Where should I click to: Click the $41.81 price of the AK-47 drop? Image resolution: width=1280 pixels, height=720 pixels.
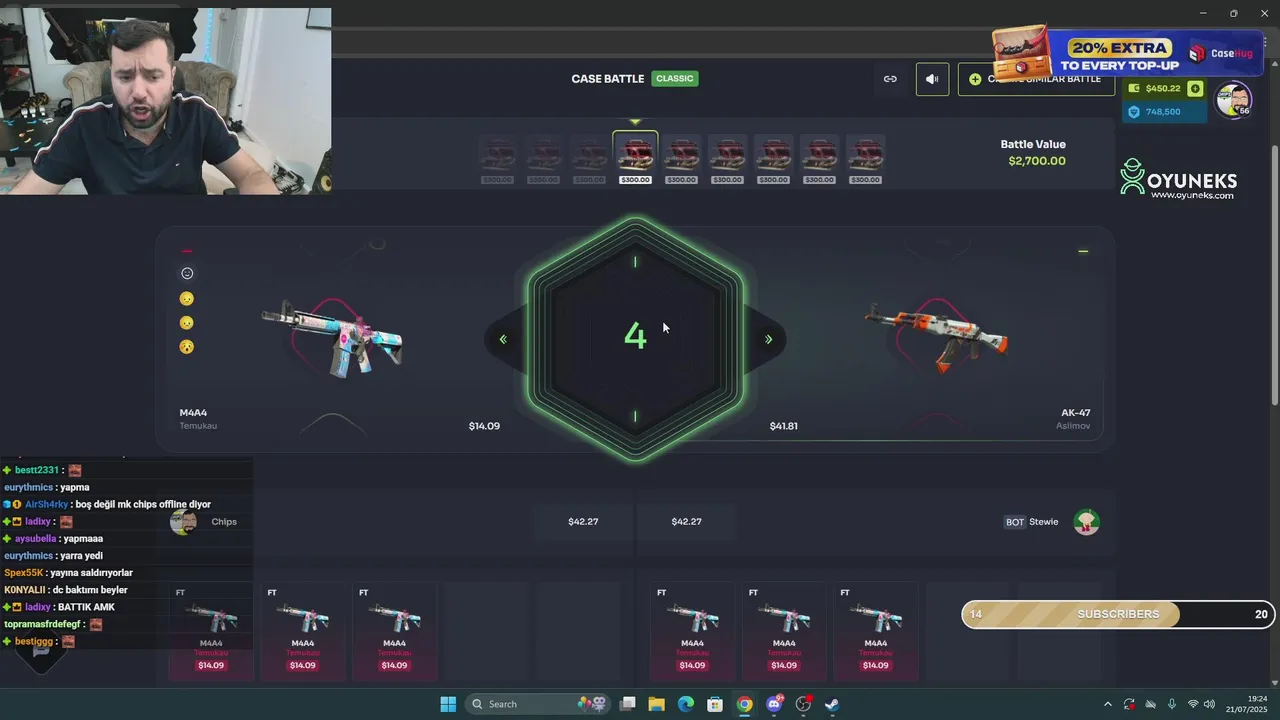[784, 426]
